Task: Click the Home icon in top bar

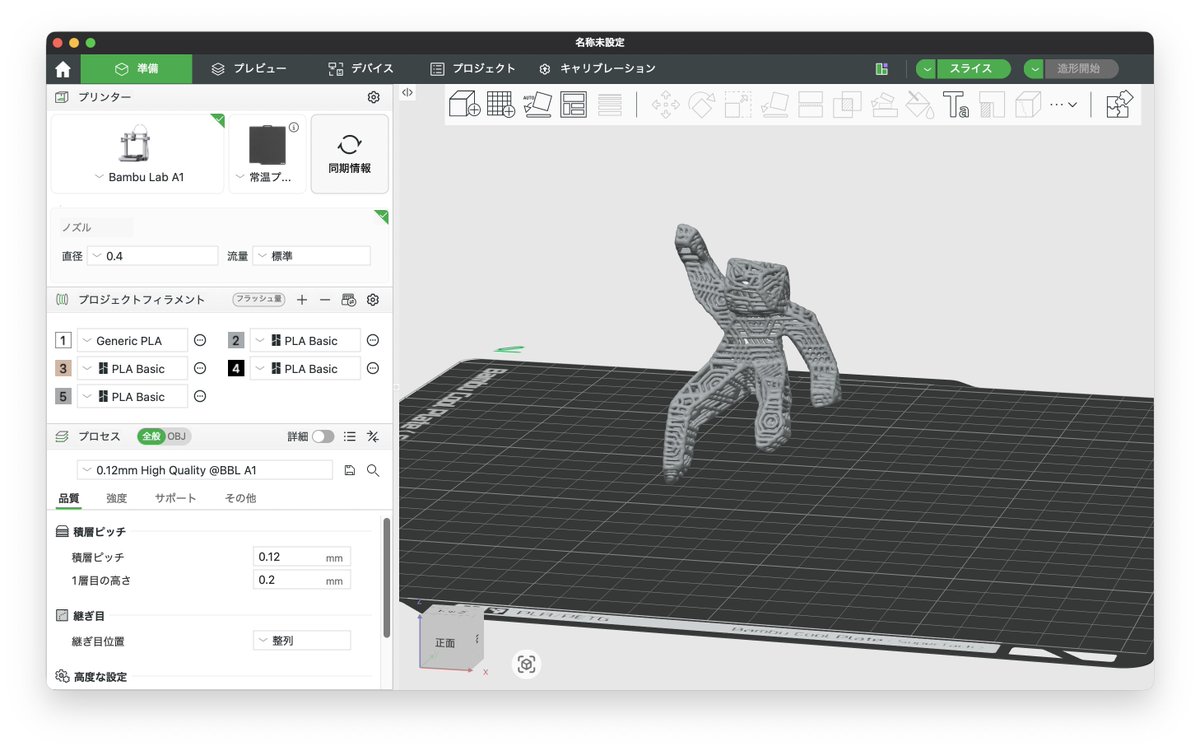Action: (x=63, y=69)
